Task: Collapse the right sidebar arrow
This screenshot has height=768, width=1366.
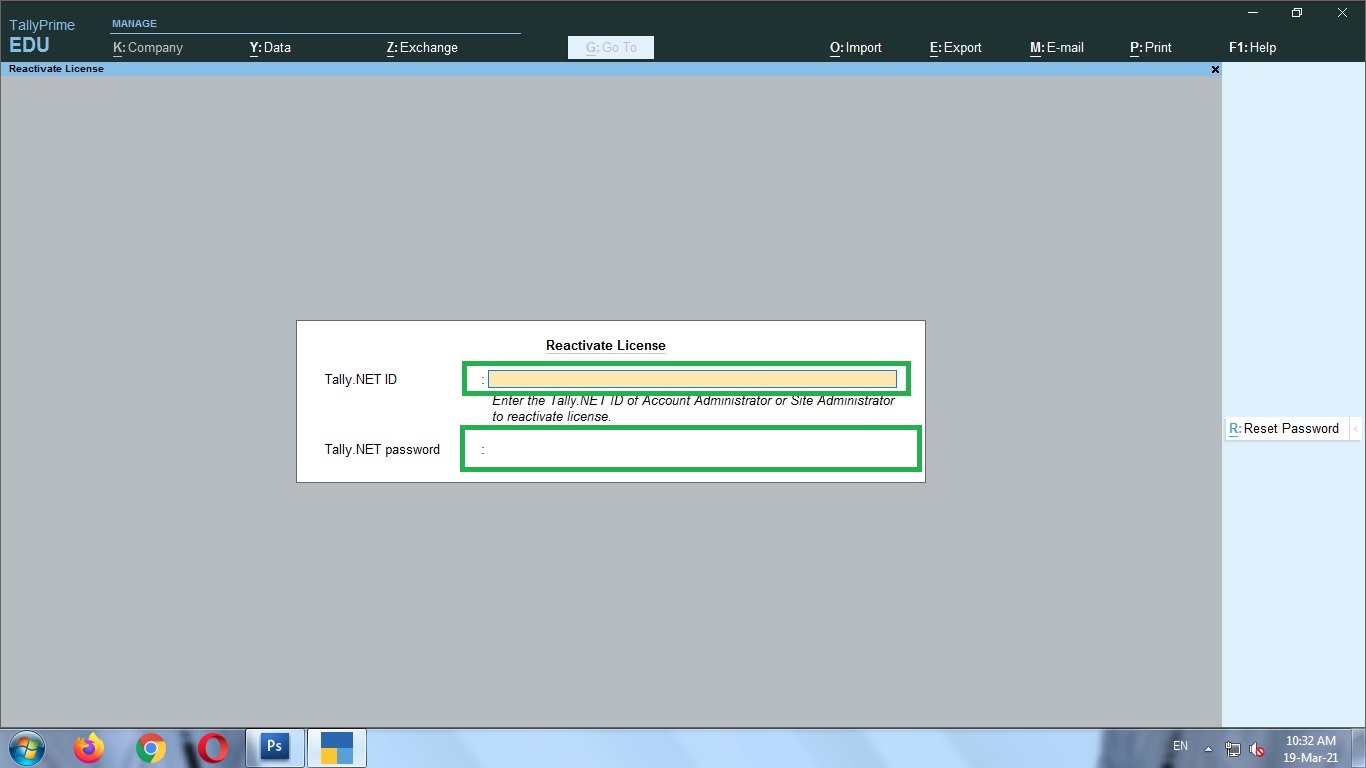Action: click(x=1356, y=428)
